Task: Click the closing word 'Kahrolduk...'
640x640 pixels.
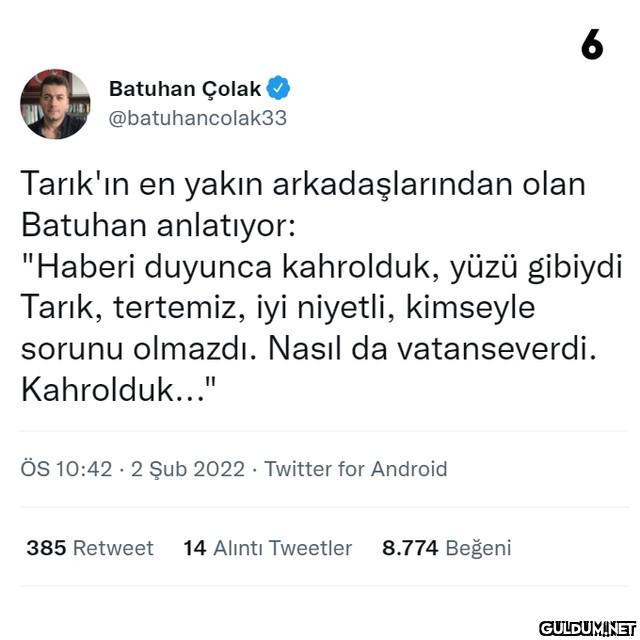Action: point(118,389)
